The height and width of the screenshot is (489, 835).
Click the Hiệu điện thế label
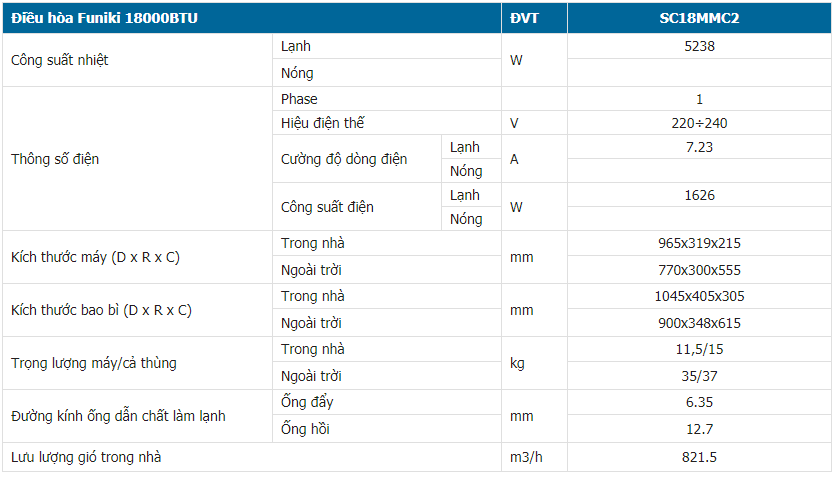(x=323, y=123)
